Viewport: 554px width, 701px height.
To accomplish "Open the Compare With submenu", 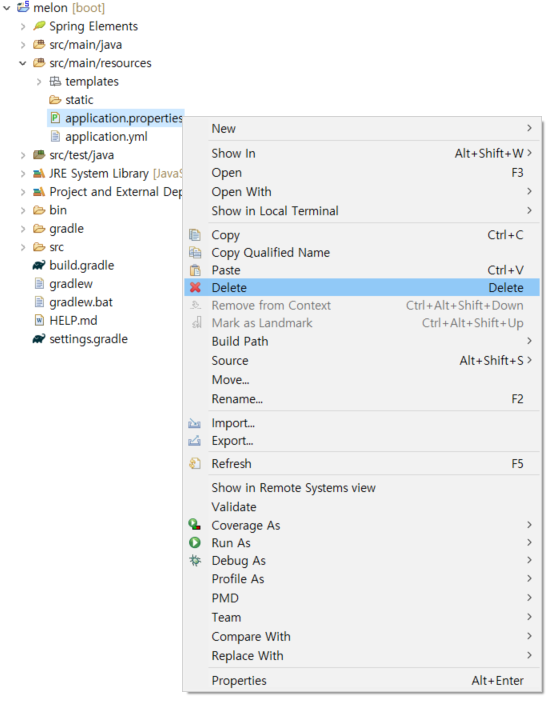I will click(x=362, y=636).
